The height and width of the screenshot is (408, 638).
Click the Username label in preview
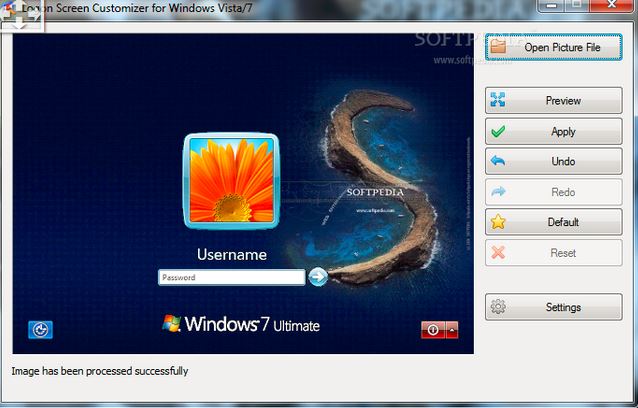[x=232, y=255]
